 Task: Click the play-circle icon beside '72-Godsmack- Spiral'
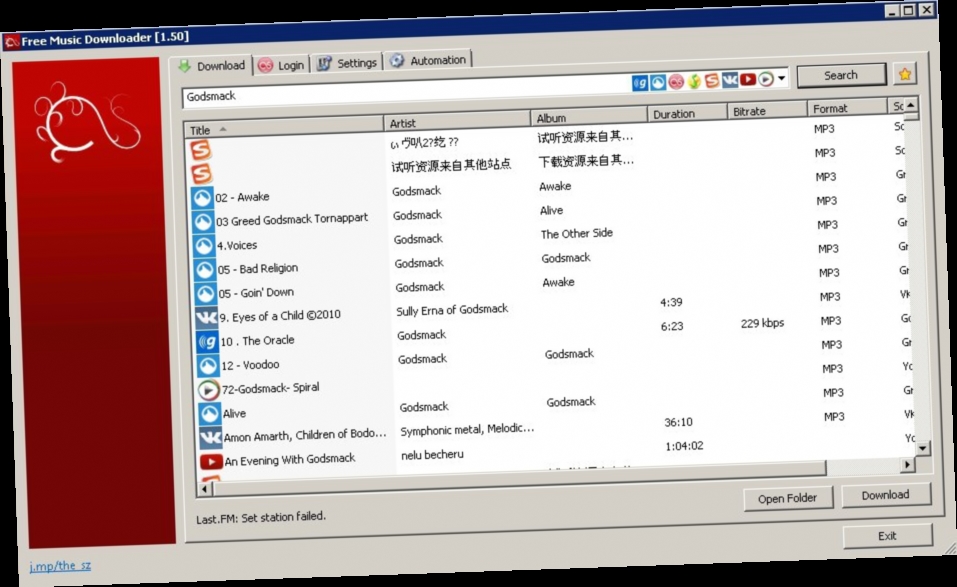pyautogui.click(x=209, y=389)
